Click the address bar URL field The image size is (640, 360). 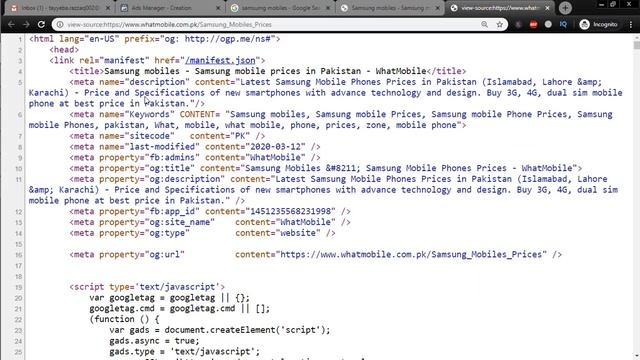pos(269,24)
